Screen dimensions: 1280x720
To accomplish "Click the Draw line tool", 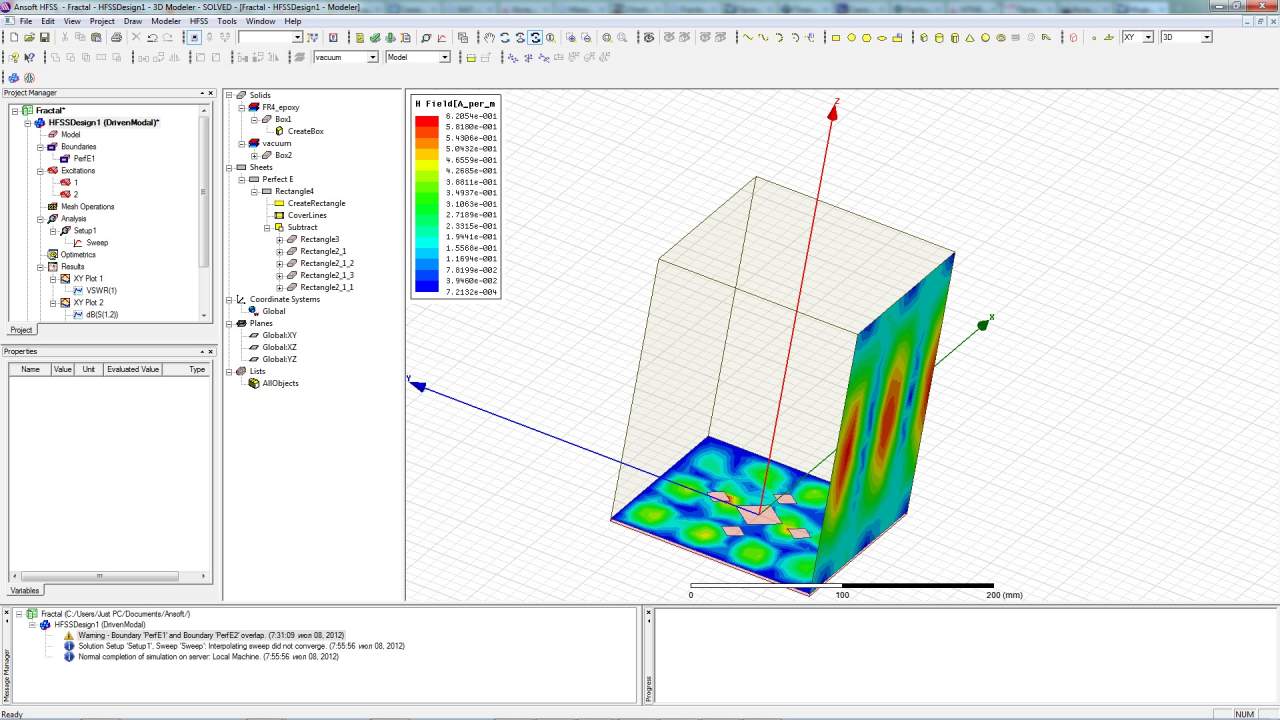I will [747, 37].
